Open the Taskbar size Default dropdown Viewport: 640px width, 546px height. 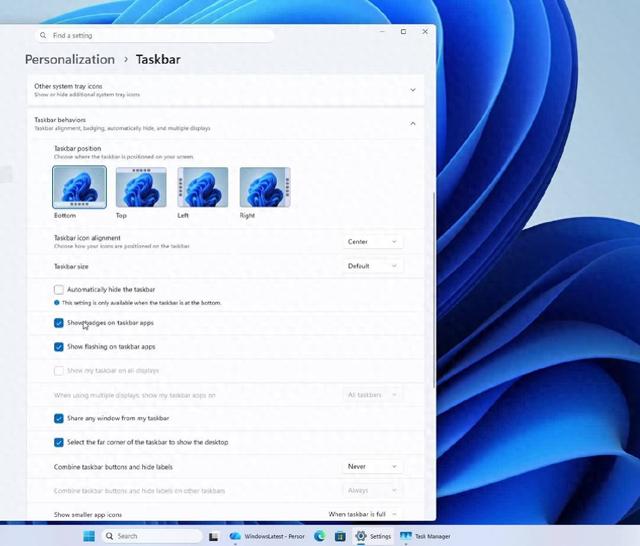point(372,266)
